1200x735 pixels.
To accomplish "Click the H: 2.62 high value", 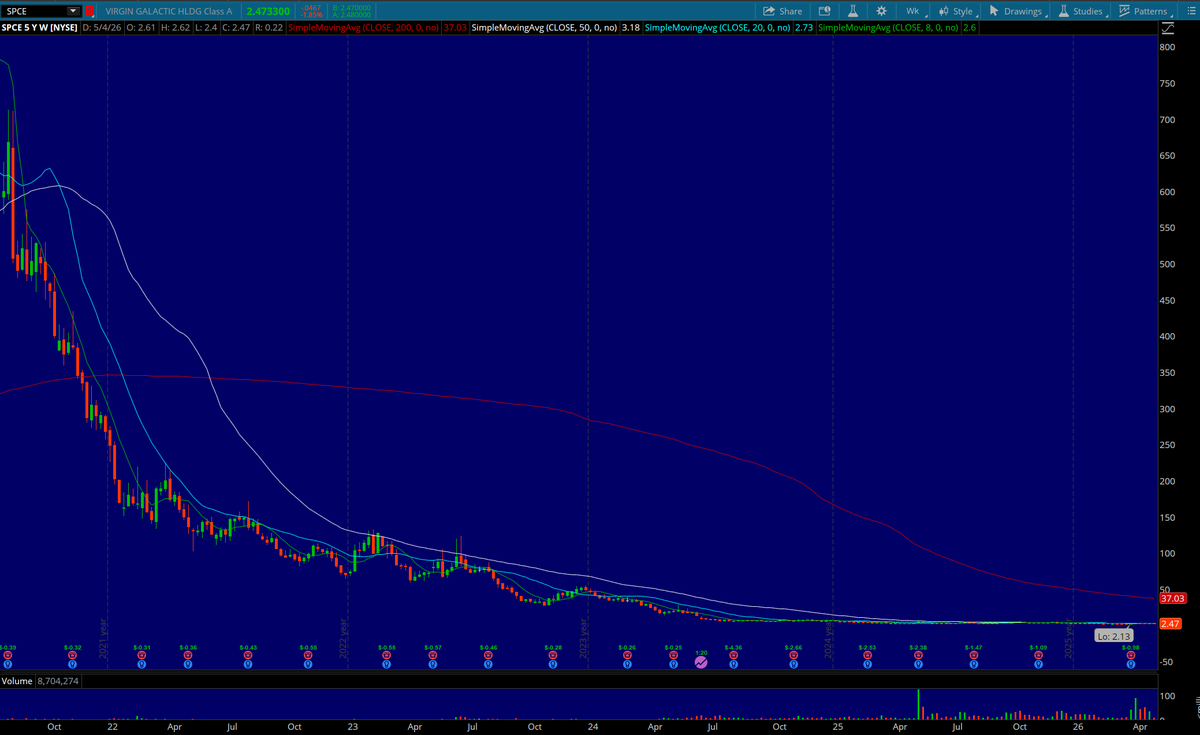I will point(176,28).
